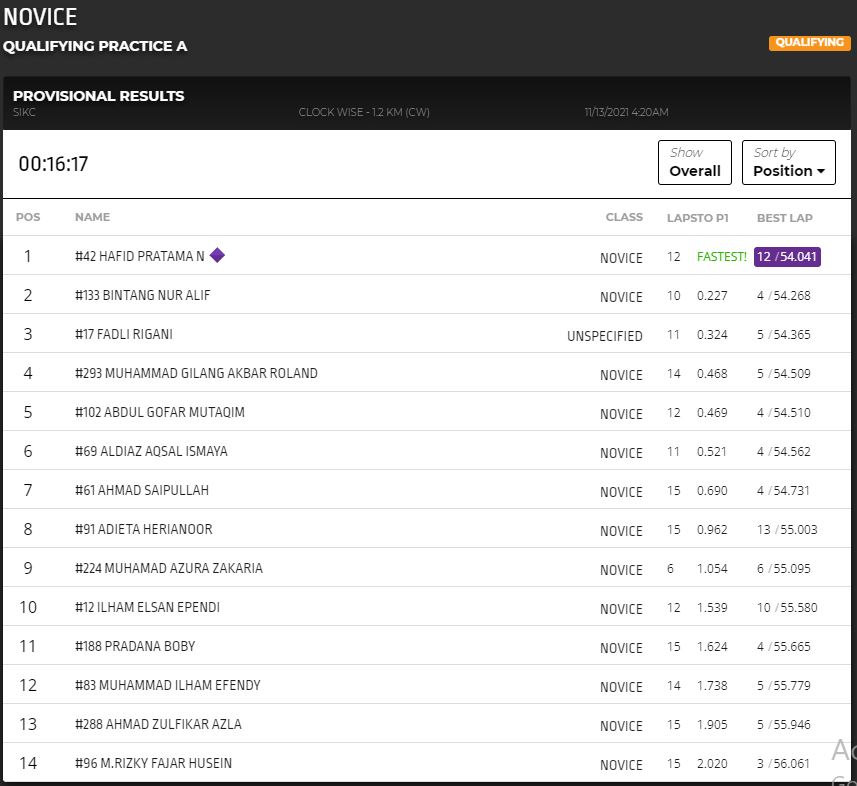
Task: Select driver #17 FADLI RIGANI
Action: (123, 335)
